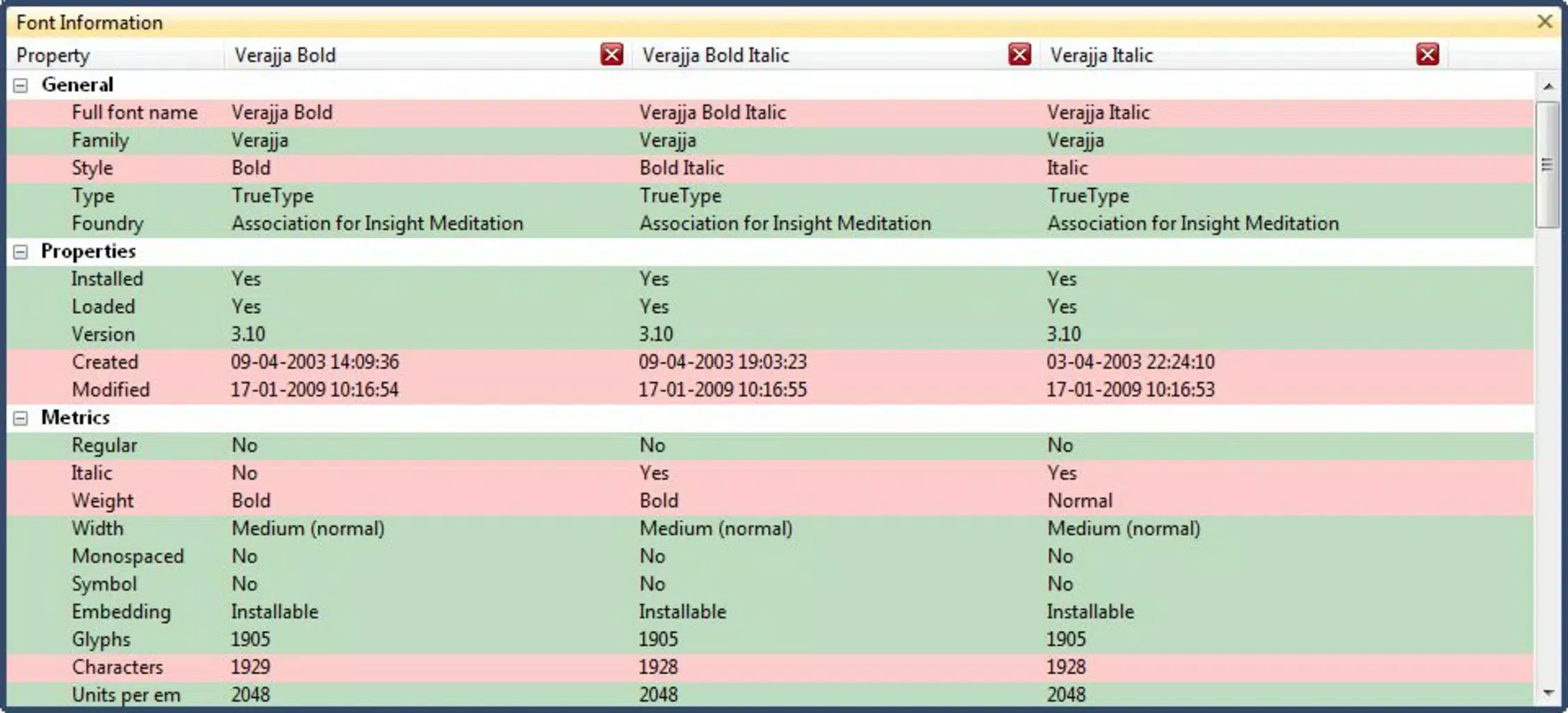Viewport: 1568px width, 713px height.
Task: Select the General group heading
Action: tap(78, 85)
